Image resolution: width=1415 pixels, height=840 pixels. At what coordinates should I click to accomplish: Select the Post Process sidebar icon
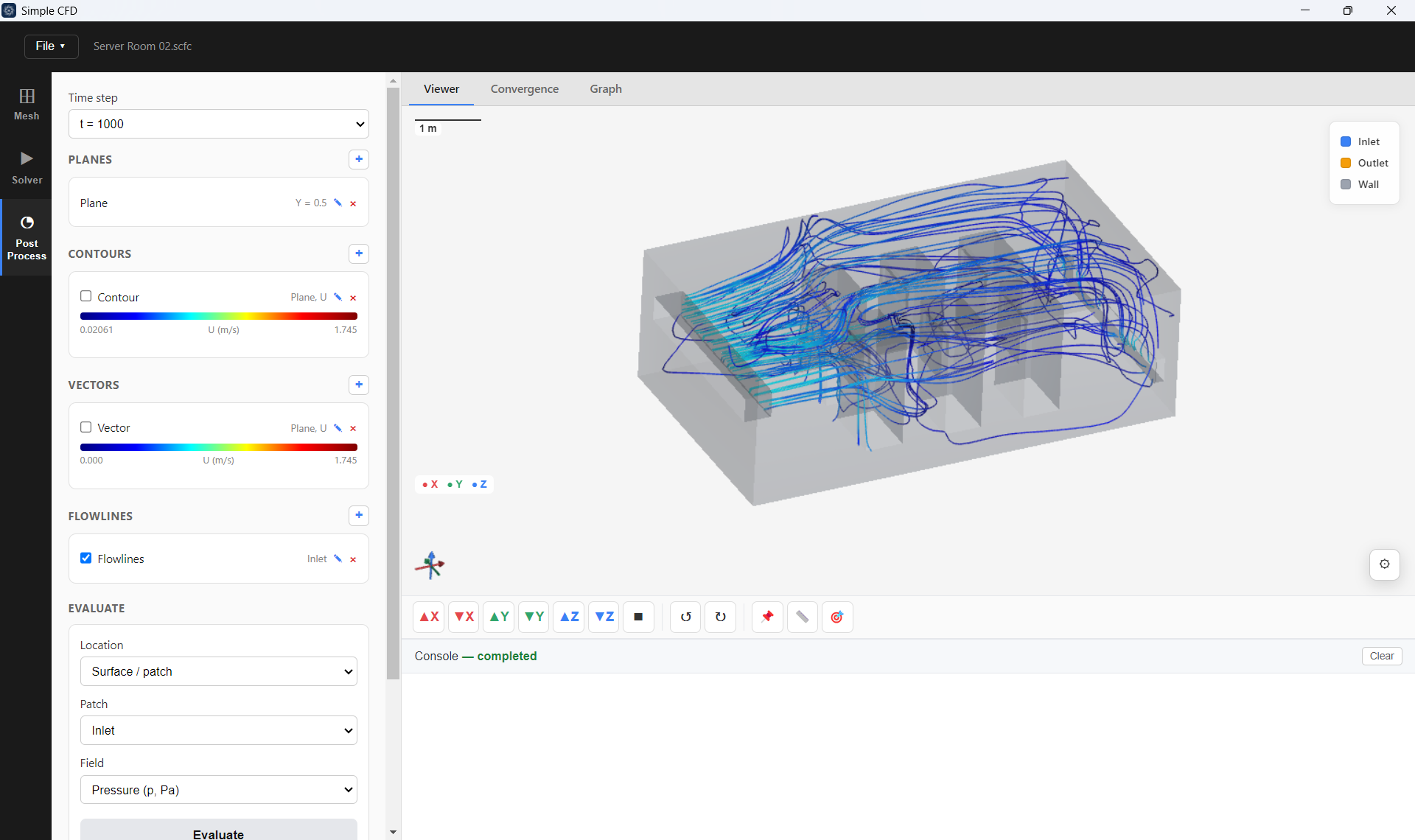coord(27,237)
